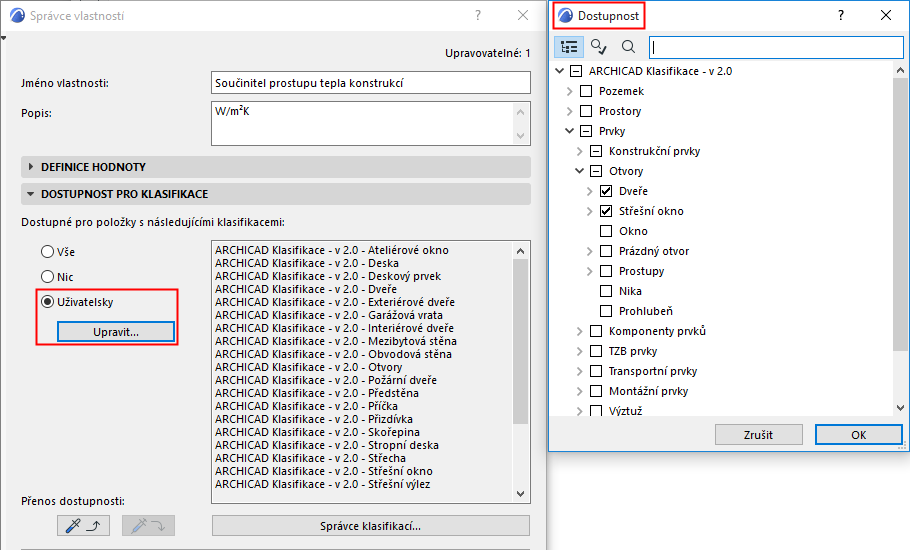The height and width of the screenshot is (550, 910).
Task: Uncheck the Dveře checkbox
Action: (x=606, y=191)
